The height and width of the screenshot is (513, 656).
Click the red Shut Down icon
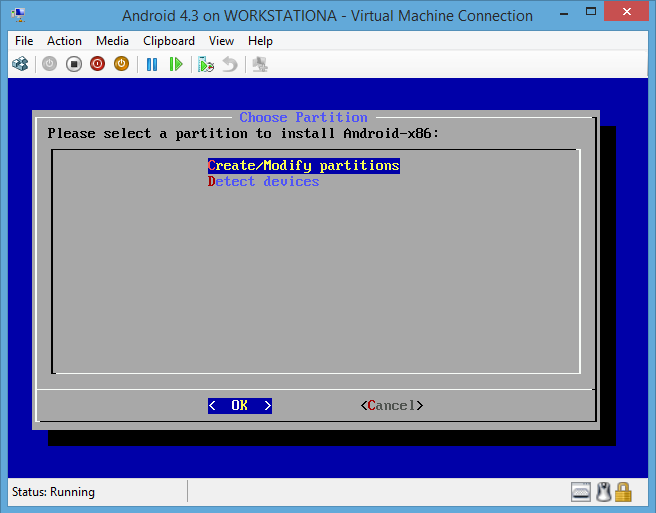97,64
